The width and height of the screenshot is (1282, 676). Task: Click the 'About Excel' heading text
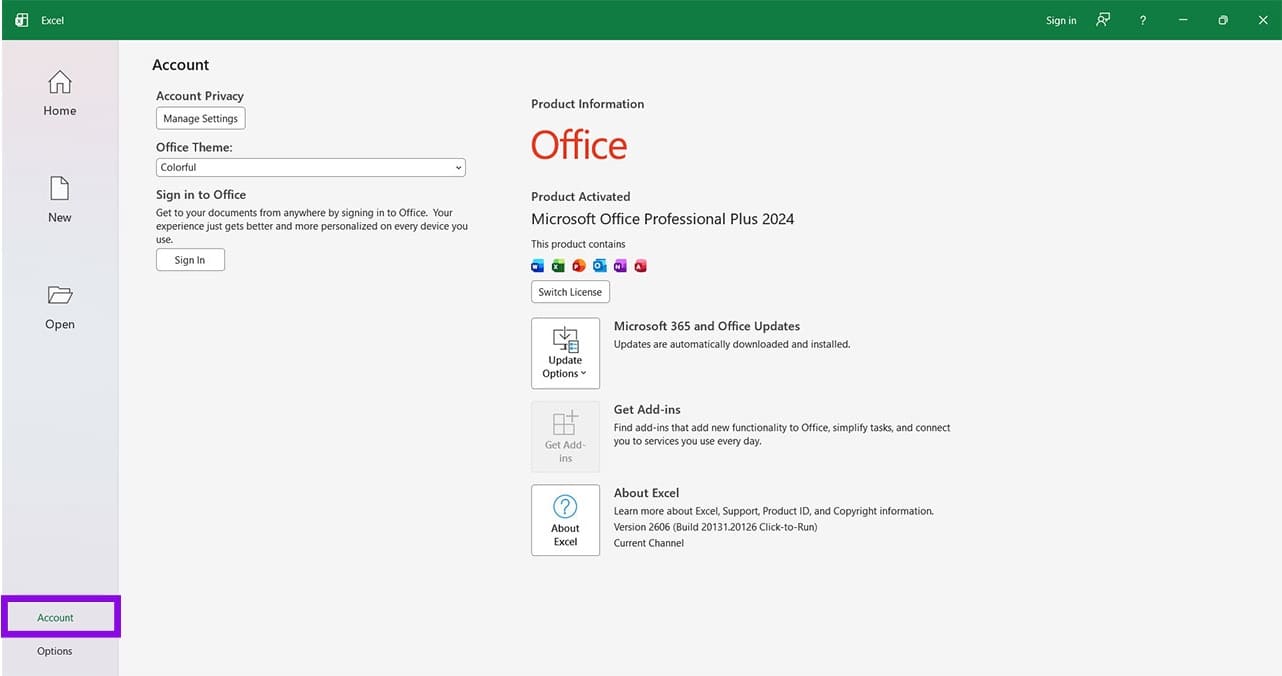pyautogui.click(x=646, y=493)
